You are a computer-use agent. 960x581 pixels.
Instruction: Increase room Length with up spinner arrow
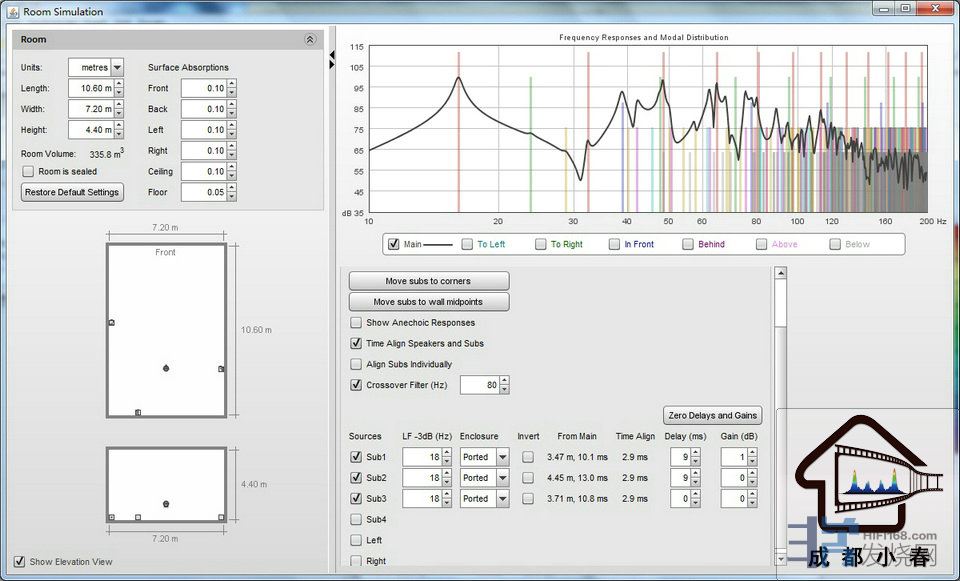[x=119, y=84]
